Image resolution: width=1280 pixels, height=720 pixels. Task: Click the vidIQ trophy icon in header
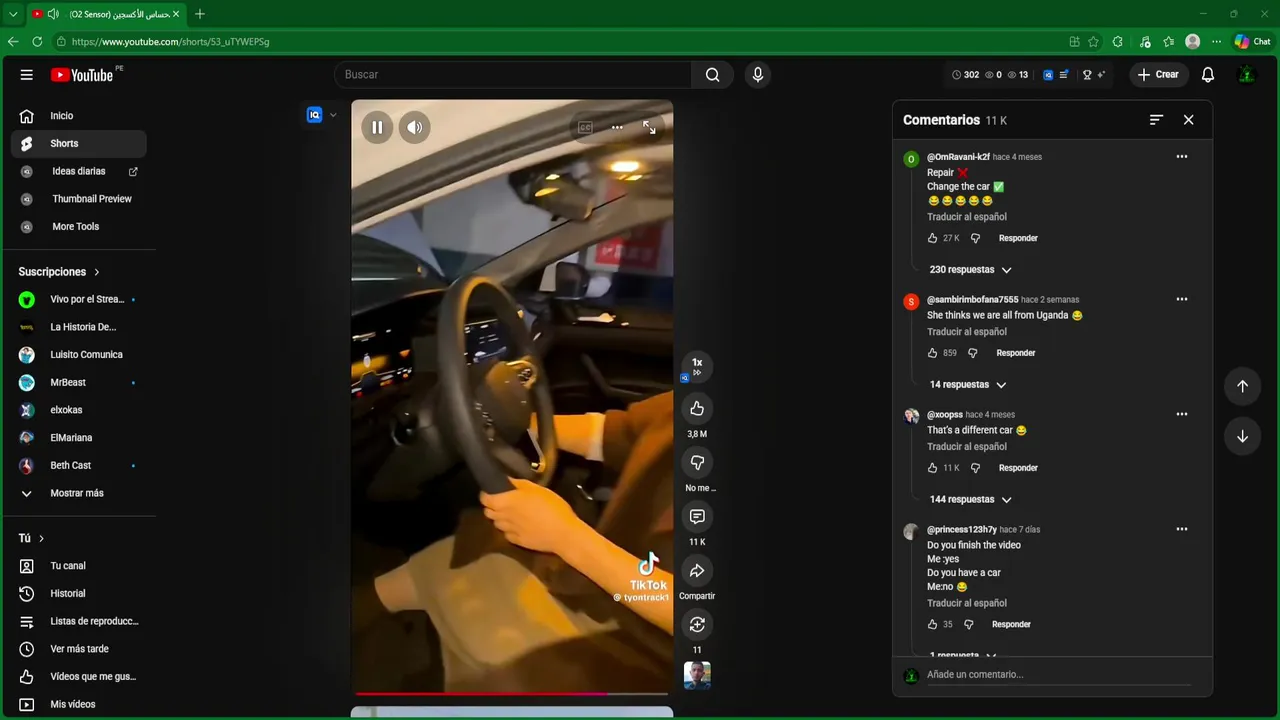point(1087,75)
